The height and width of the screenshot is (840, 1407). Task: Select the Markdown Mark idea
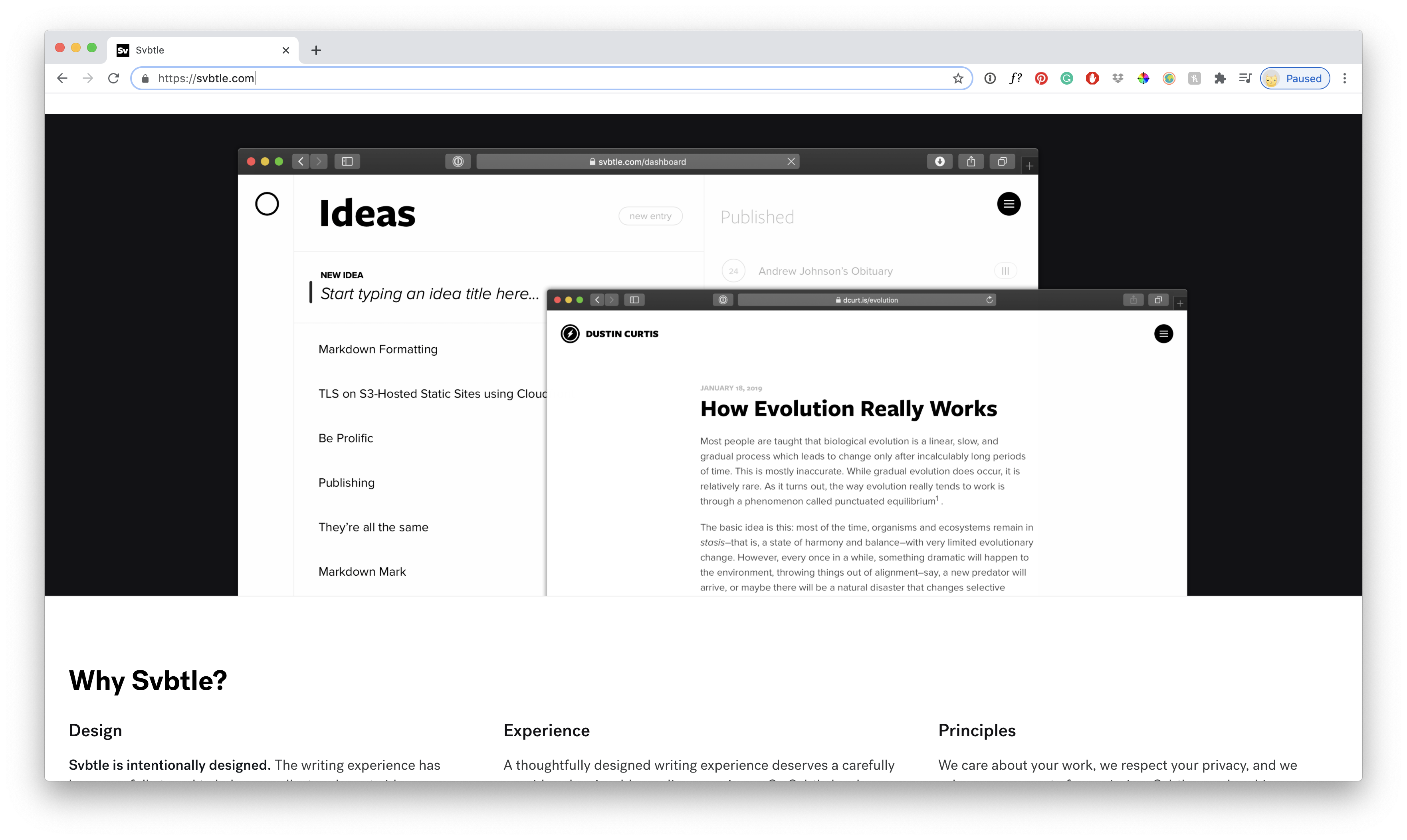click(362, 572)
